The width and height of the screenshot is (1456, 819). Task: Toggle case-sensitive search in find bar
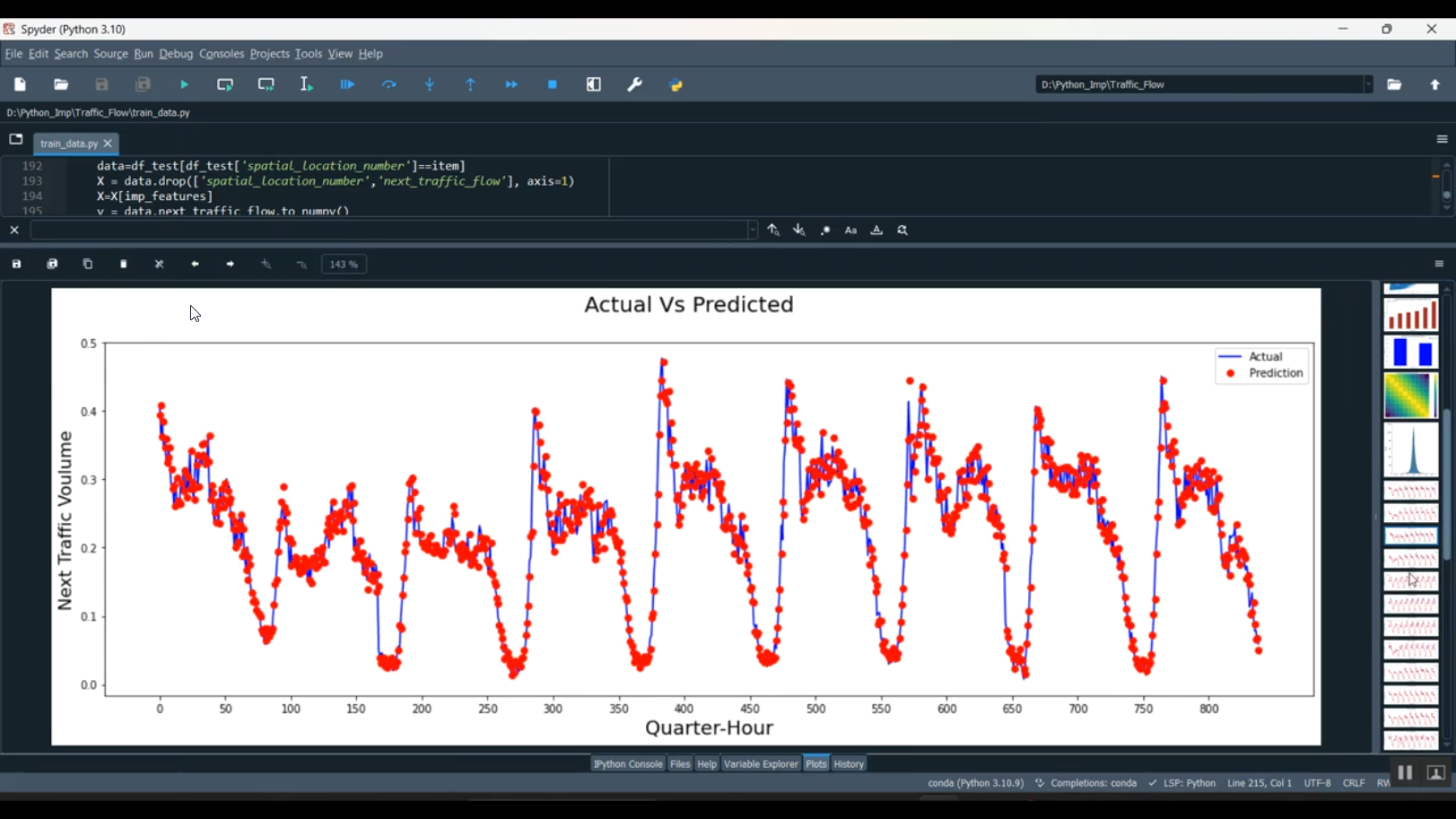[850, 231]
